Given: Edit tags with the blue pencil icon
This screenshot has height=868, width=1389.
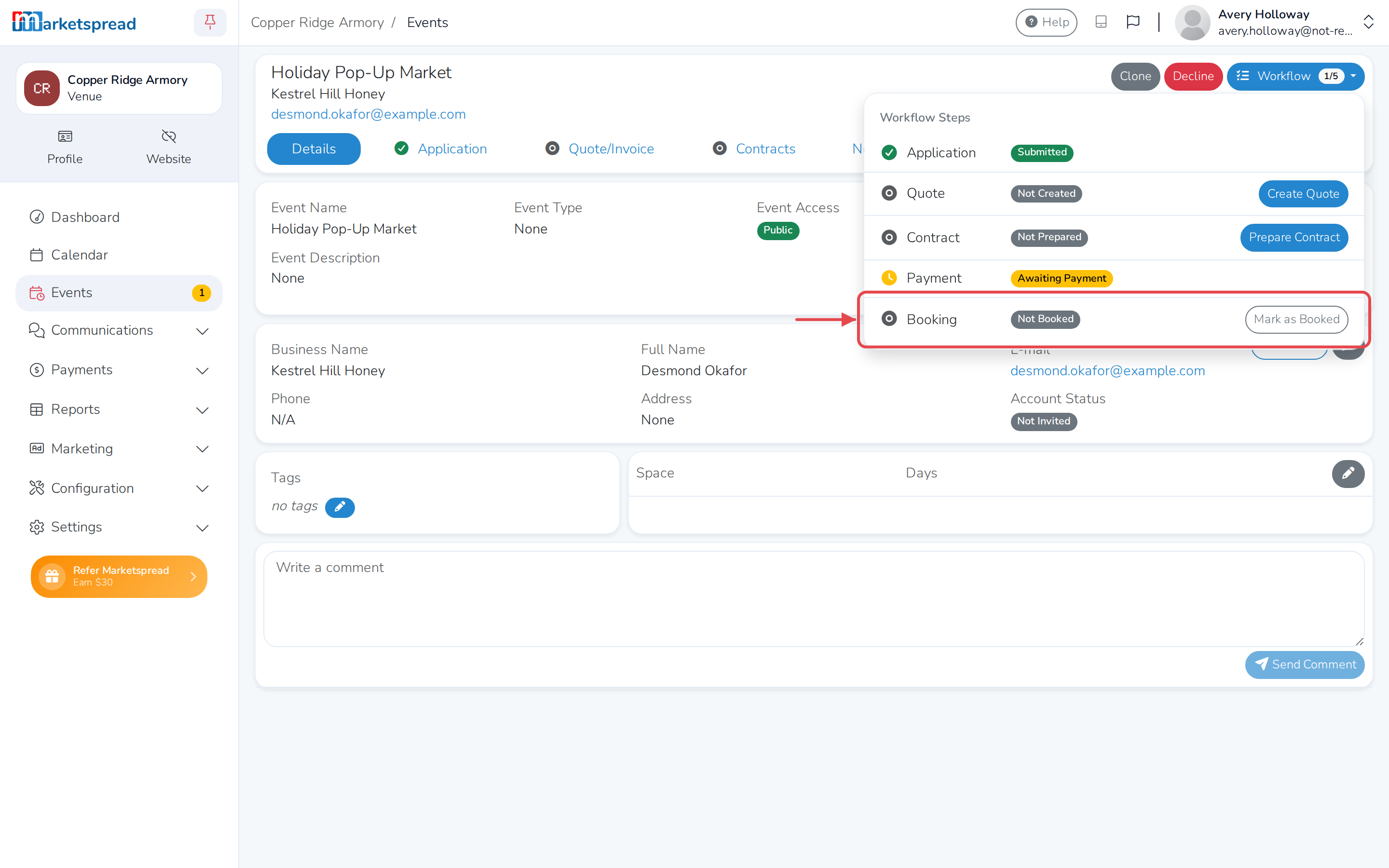Looking at the screenshot, I should click(x=340, y=507).
